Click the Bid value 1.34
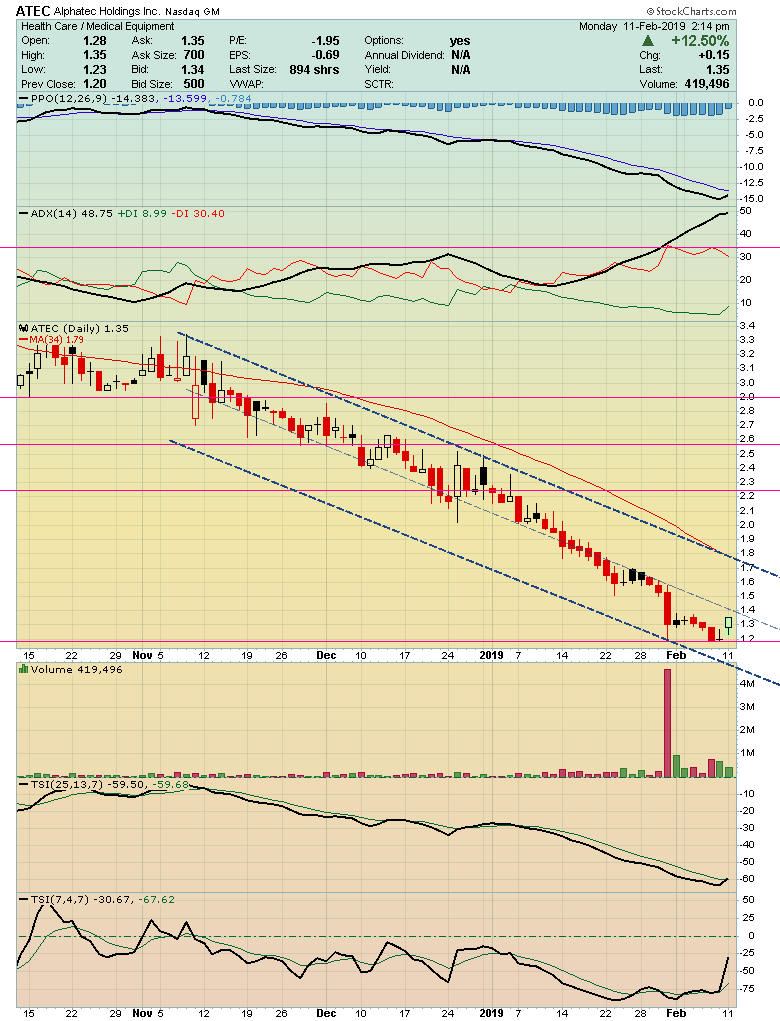The image size is (780, 1021). tap(193, 70)
